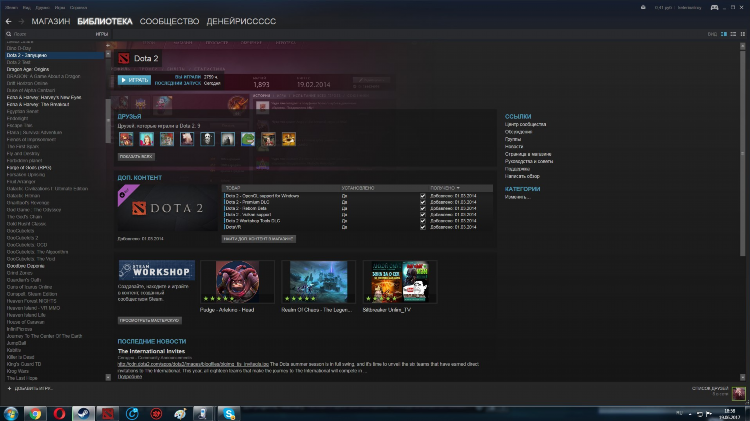Open Skype from the taskbar
The height and width of the screenshot is (421, 750).
pyautogui.click(x=229, y=413)
